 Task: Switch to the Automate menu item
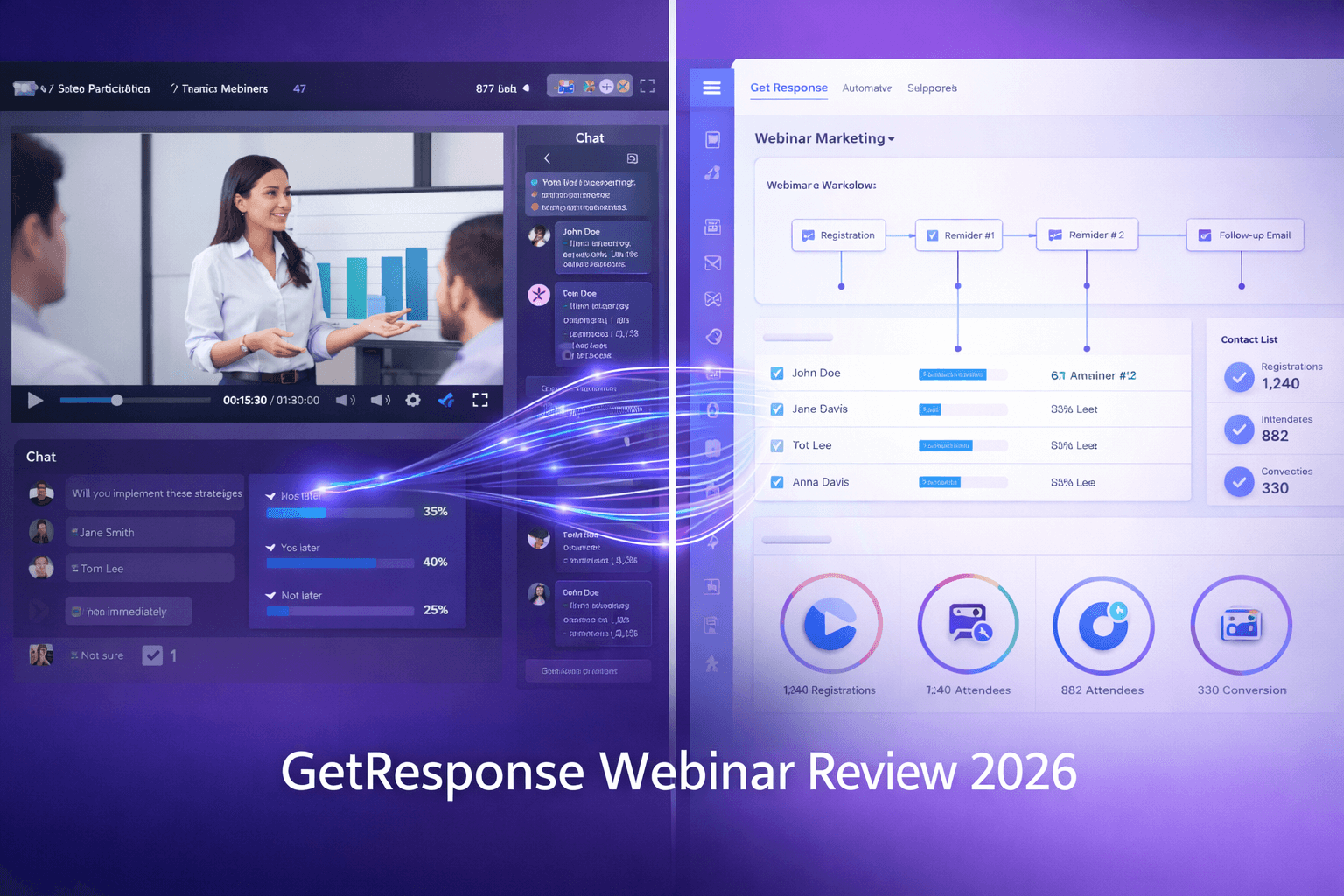point(866,87)
